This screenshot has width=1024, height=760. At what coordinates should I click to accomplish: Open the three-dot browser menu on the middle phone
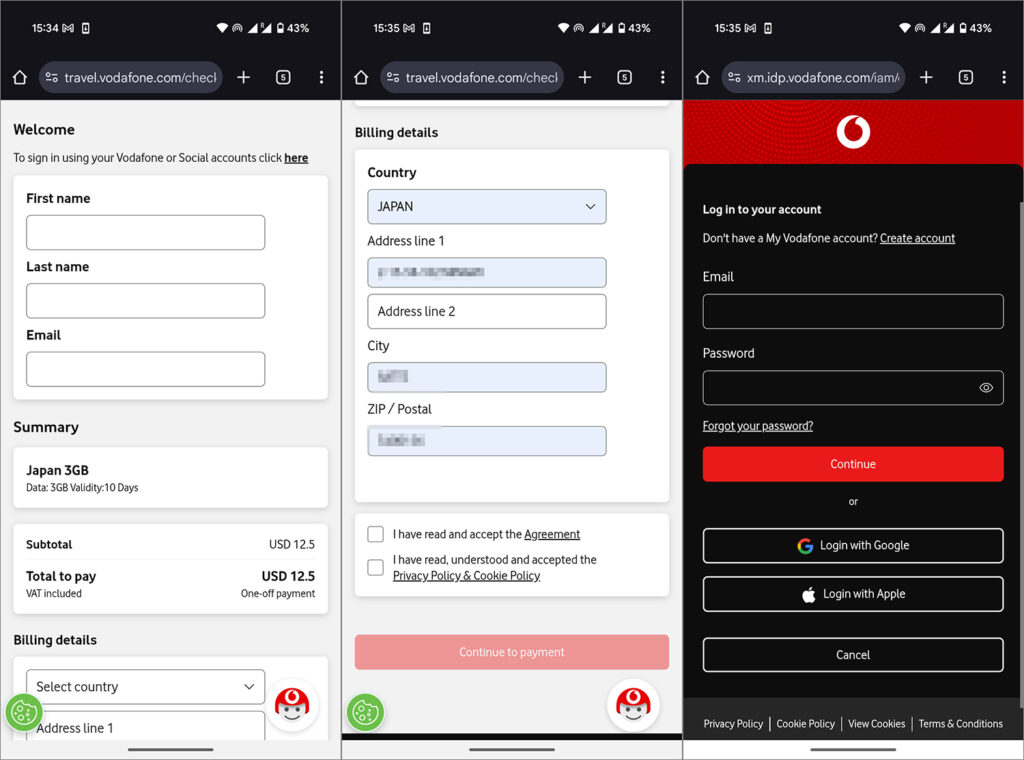[663, 78]
